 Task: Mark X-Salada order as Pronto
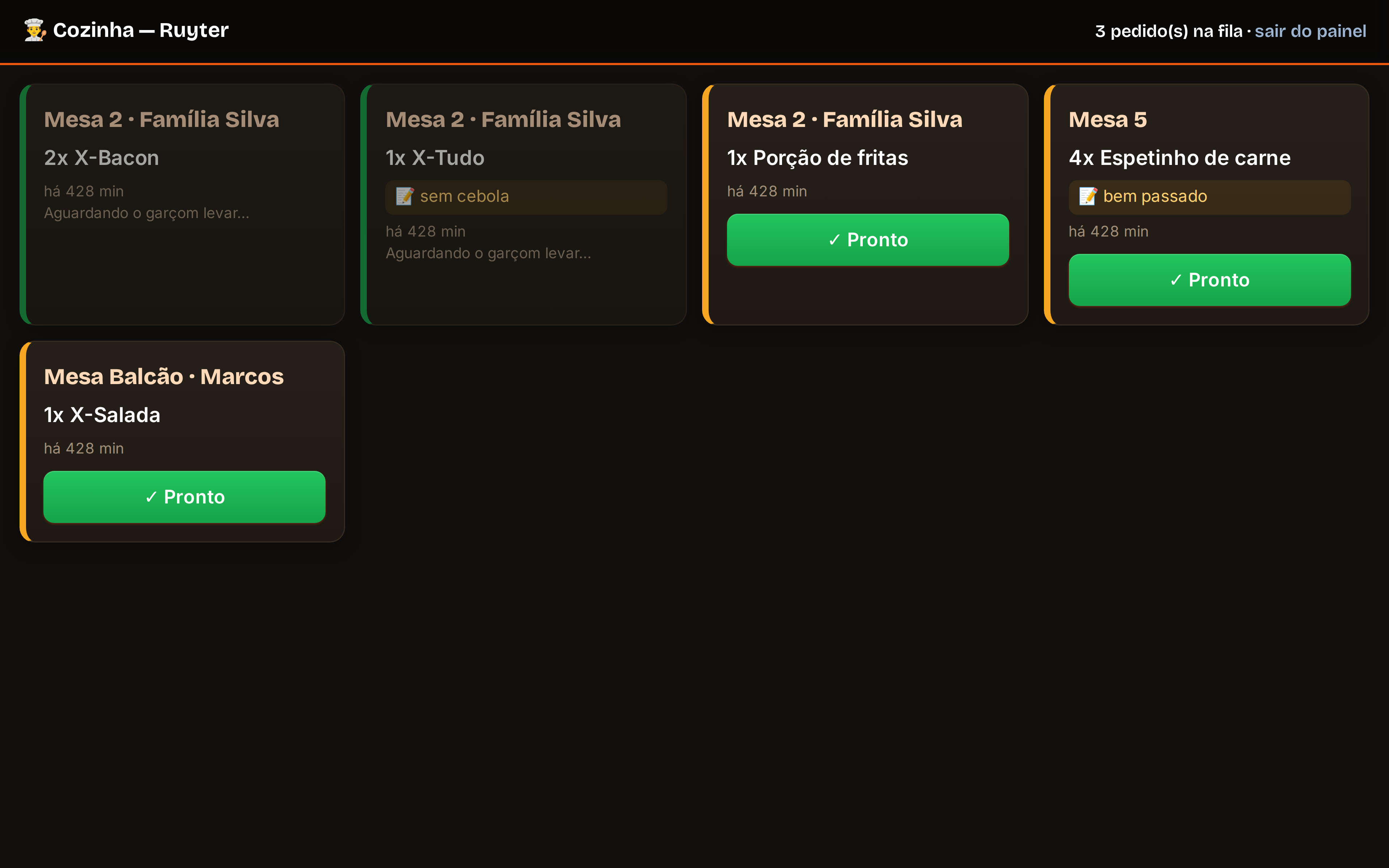pyautogui.click(x=184, y=497)
